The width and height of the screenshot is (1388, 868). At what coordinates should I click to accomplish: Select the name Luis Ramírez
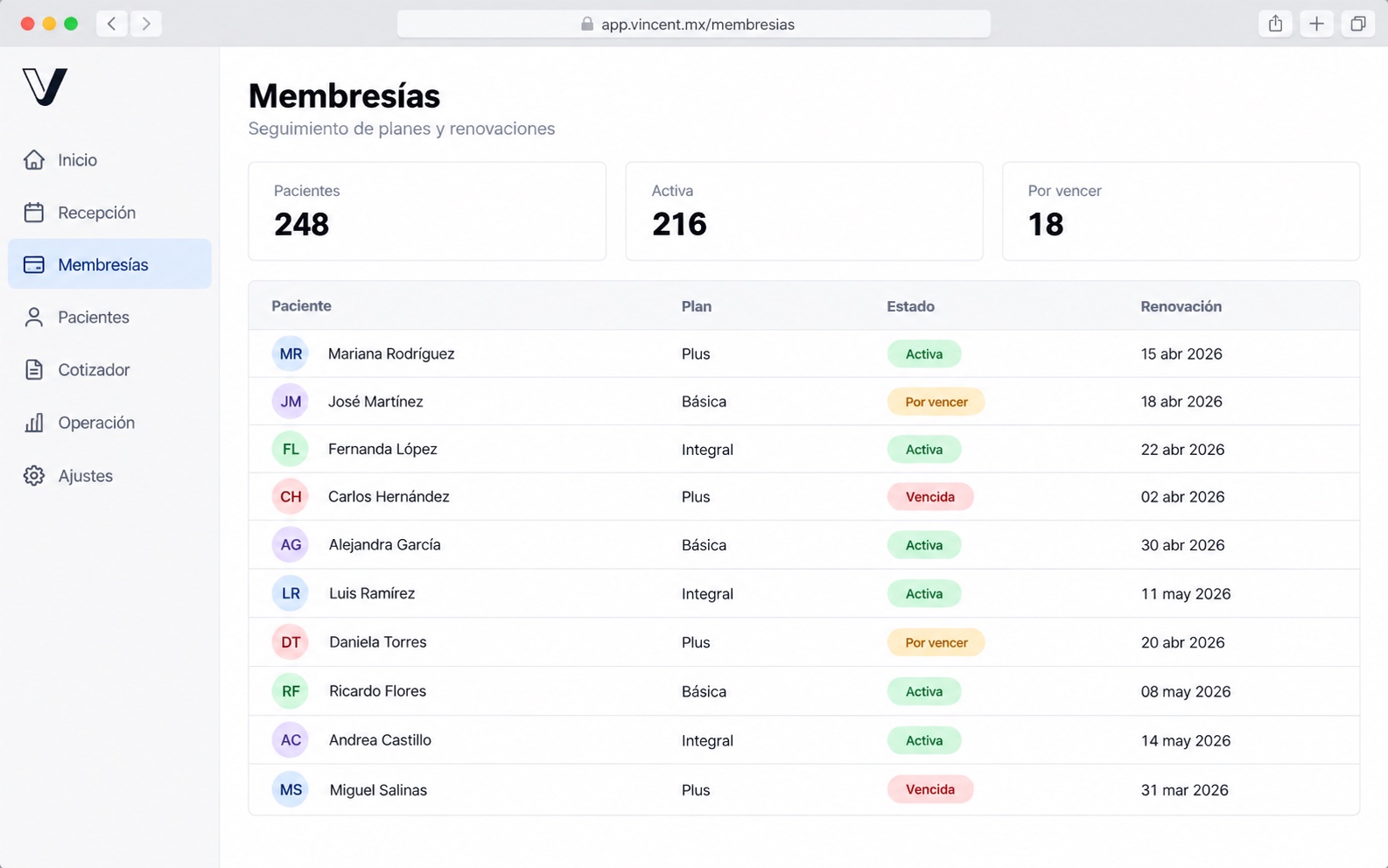coord(372,593)
